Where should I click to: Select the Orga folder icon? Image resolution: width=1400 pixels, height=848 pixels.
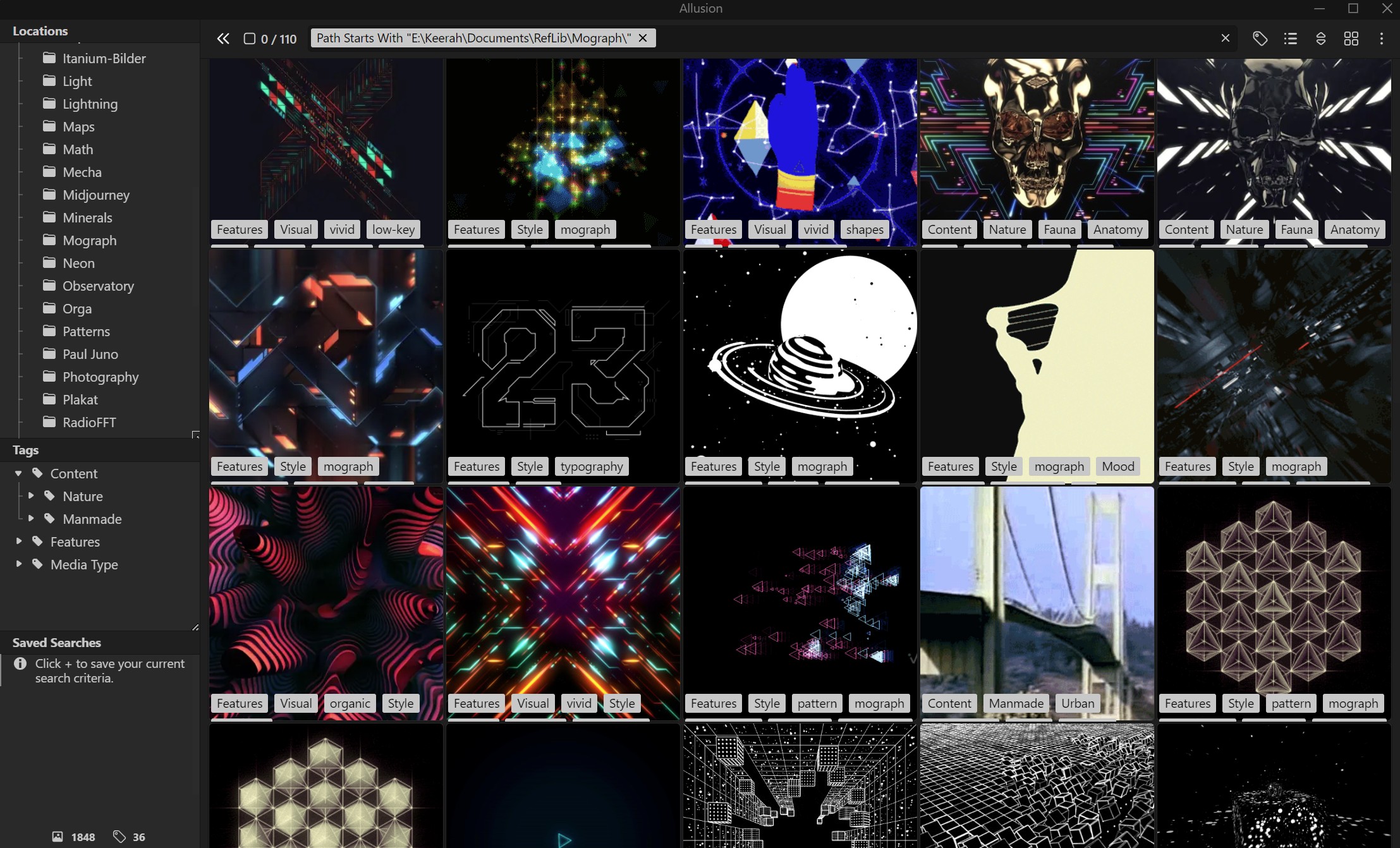(49, 308)
